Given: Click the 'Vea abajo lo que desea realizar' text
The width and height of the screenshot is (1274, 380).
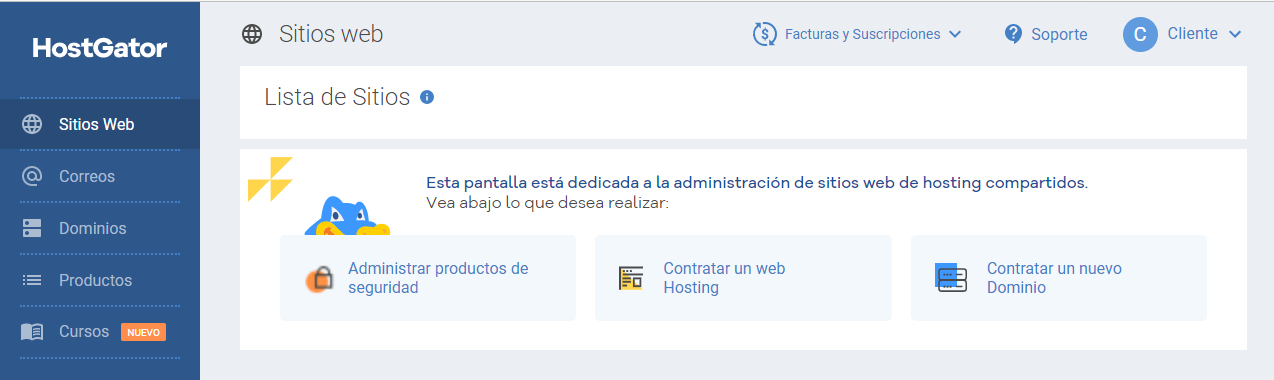Looking at the screenshot, I should [547, 203].
